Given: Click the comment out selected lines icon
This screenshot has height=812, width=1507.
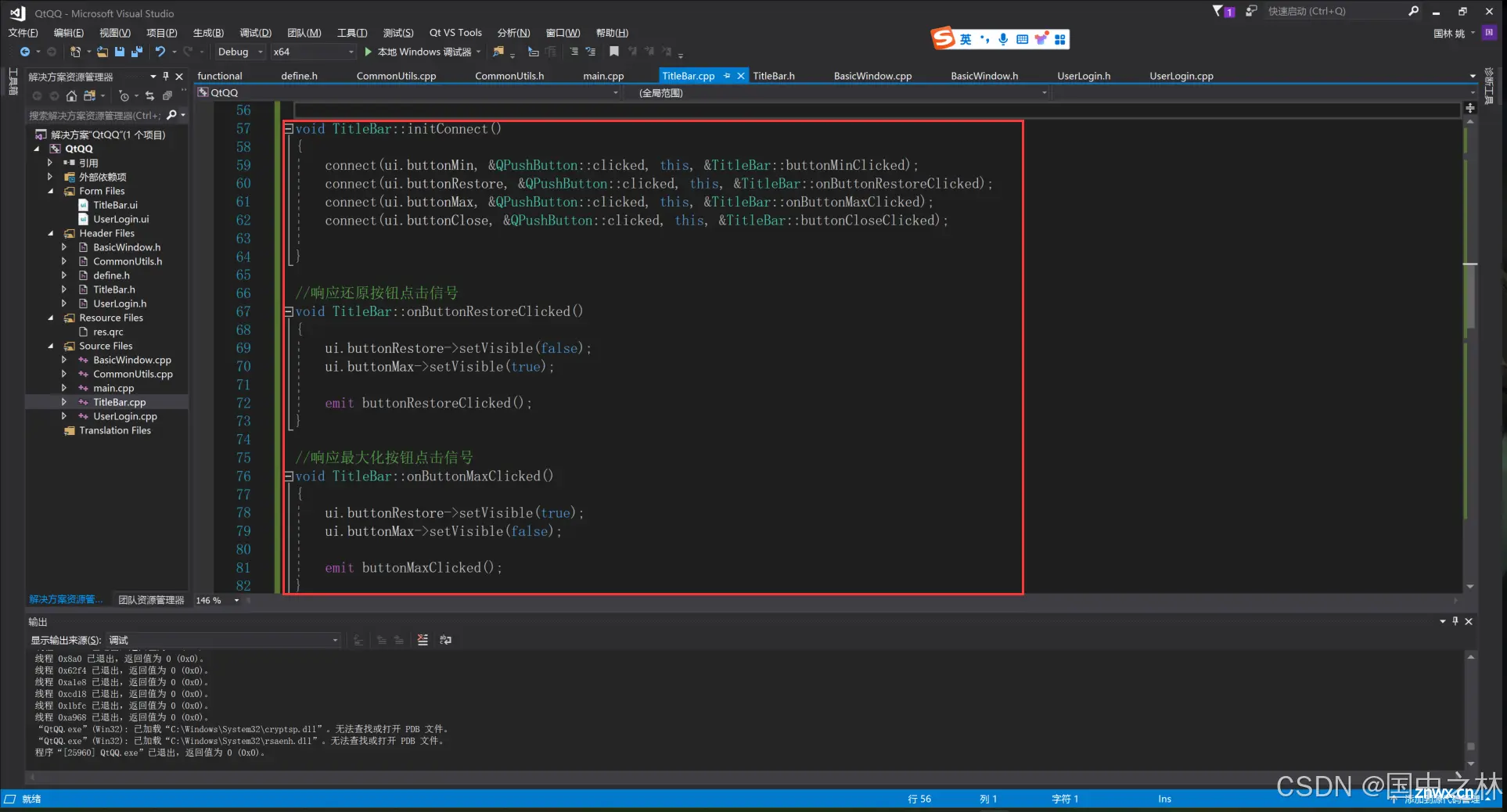Looking at the screenshot, I should pyautogui.click(x=574, y=52).
